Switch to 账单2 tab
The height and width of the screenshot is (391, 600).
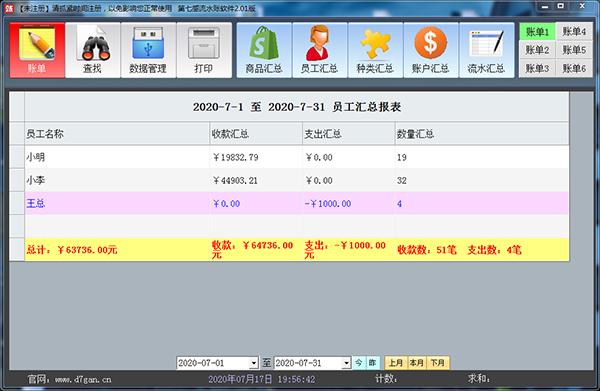(537, 50)
